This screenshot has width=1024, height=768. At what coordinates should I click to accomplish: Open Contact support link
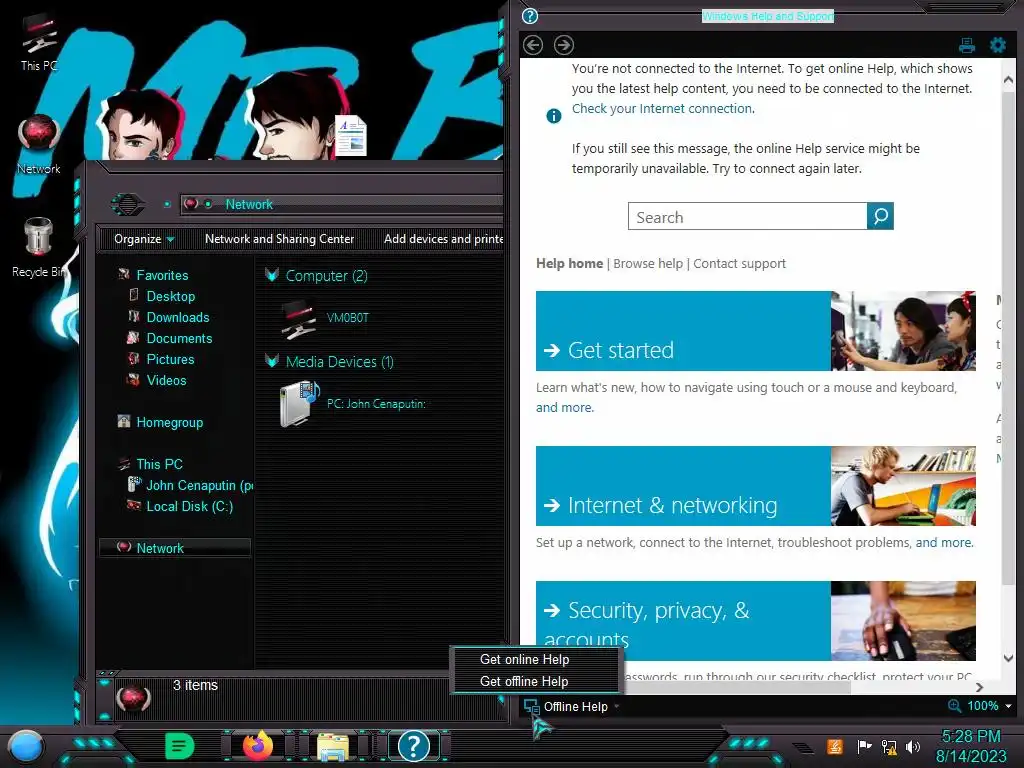739,263
